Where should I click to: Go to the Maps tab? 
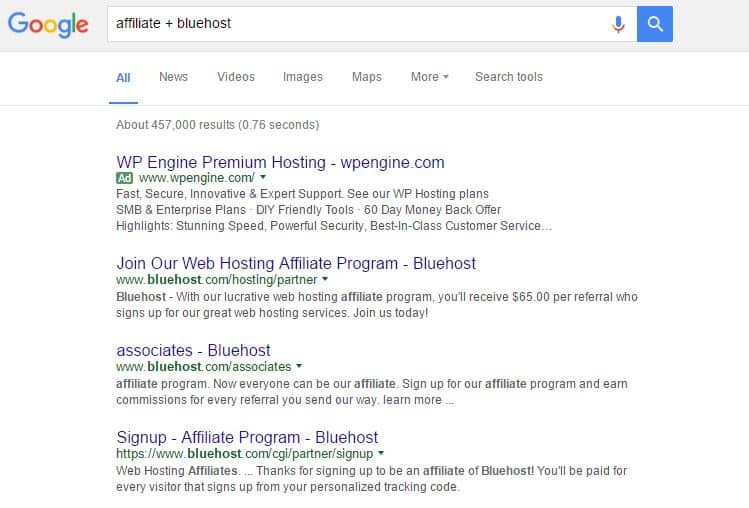click(x=367, y=77)
